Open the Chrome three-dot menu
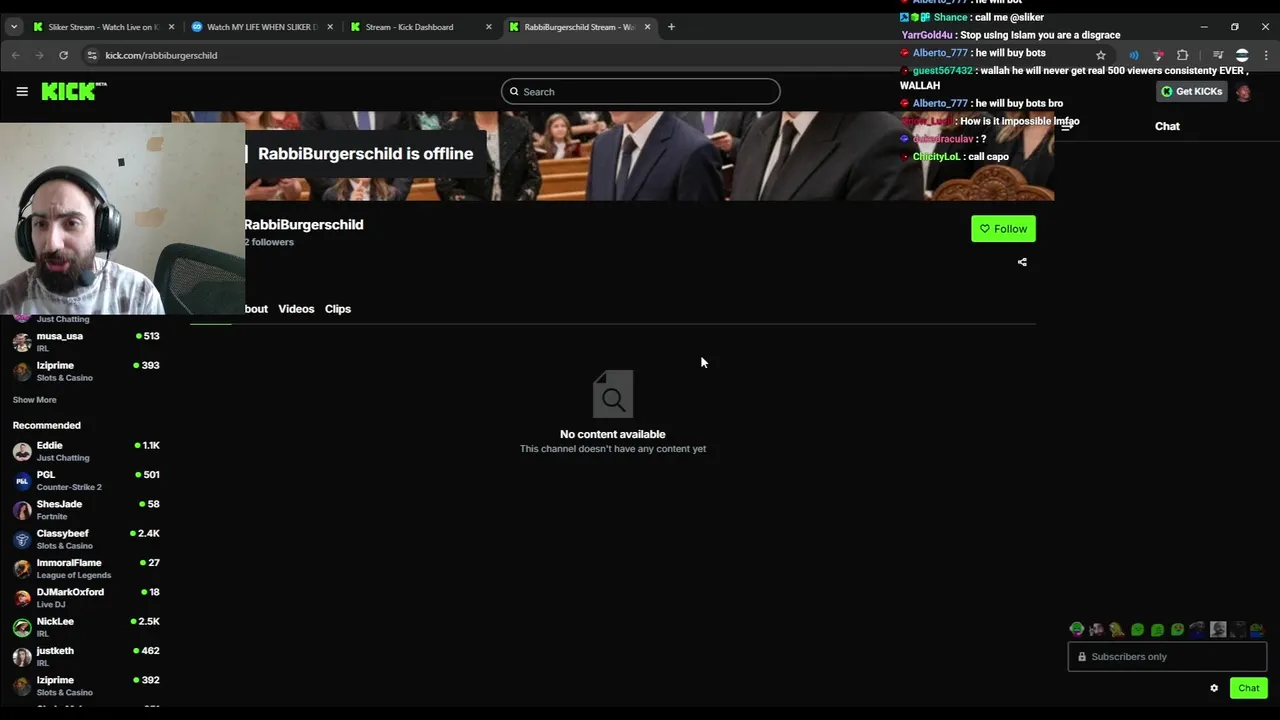This screenshot has width=1280, height=720. pos(1266,55)
